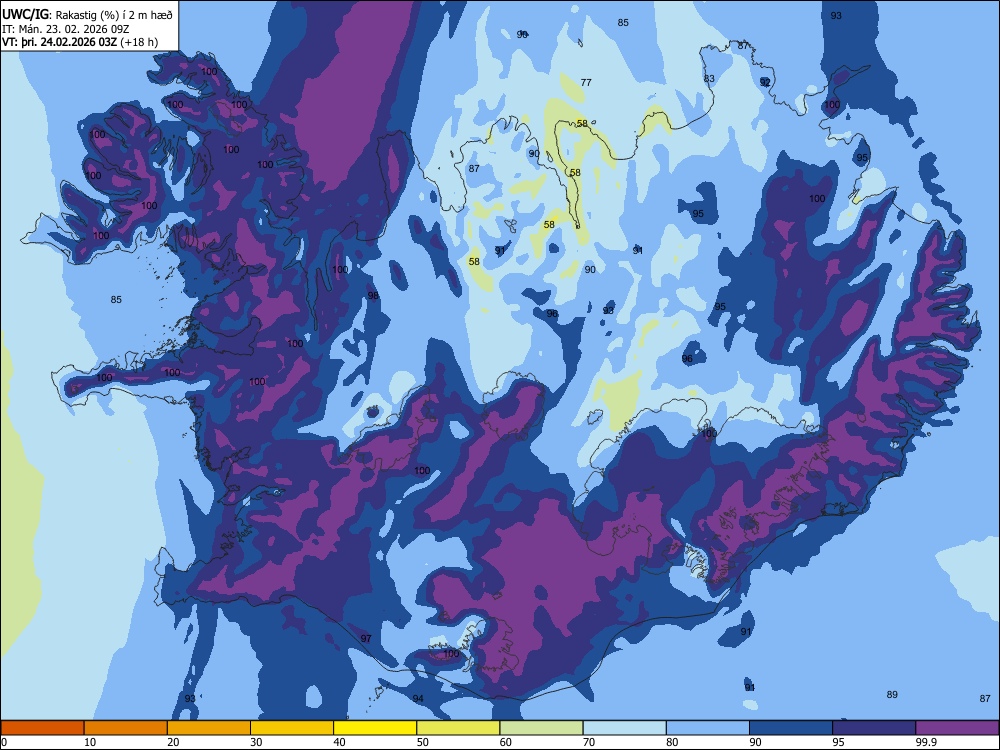Click the 70–80 pale blue legend swatch

click(624, 728)
